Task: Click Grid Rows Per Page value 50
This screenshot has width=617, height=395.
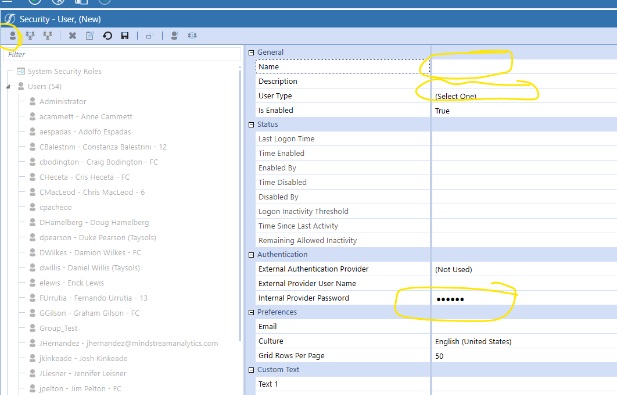Action: [x=524, y=356]
